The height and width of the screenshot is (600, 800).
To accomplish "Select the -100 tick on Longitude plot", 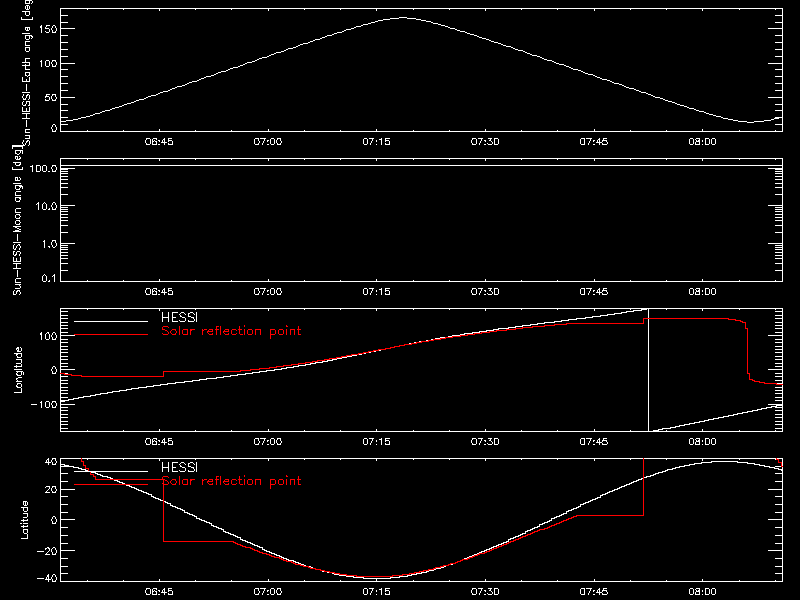I will click(x=43, y=404).
